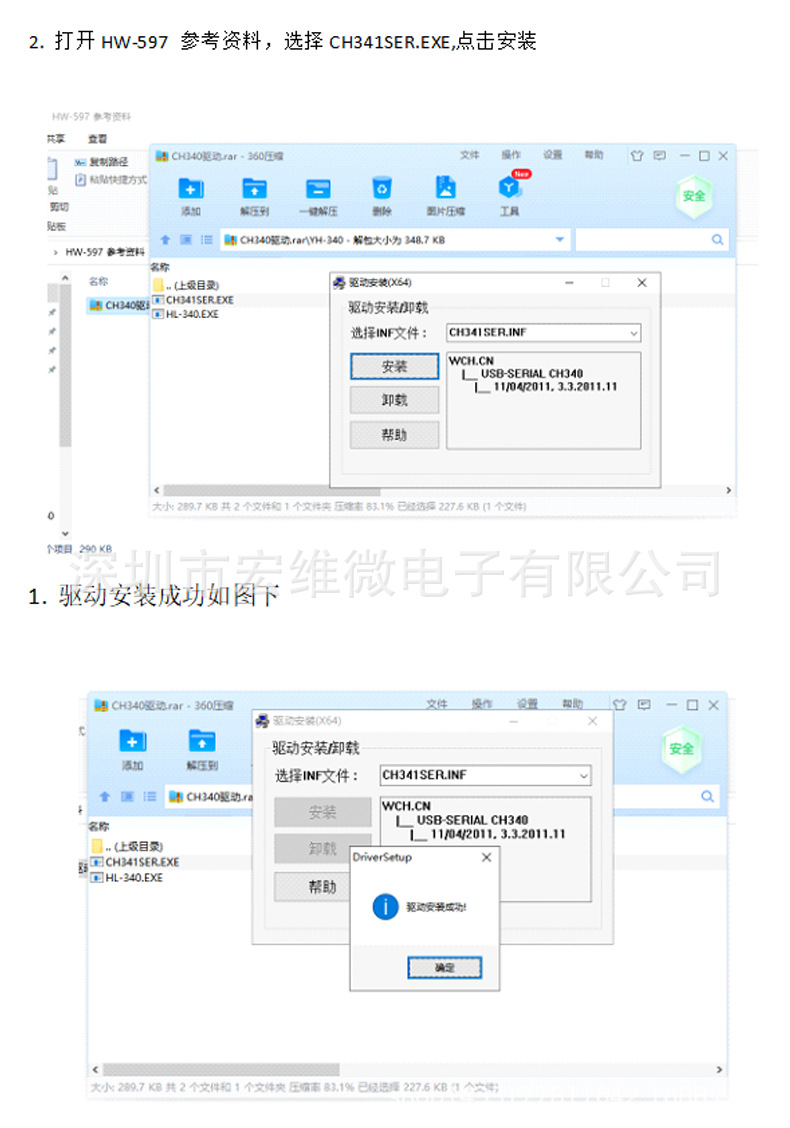Select the CH340驱 archive in Explorer file list
The width and height of the screenshot is (790, 1128).
pos(117,306)
